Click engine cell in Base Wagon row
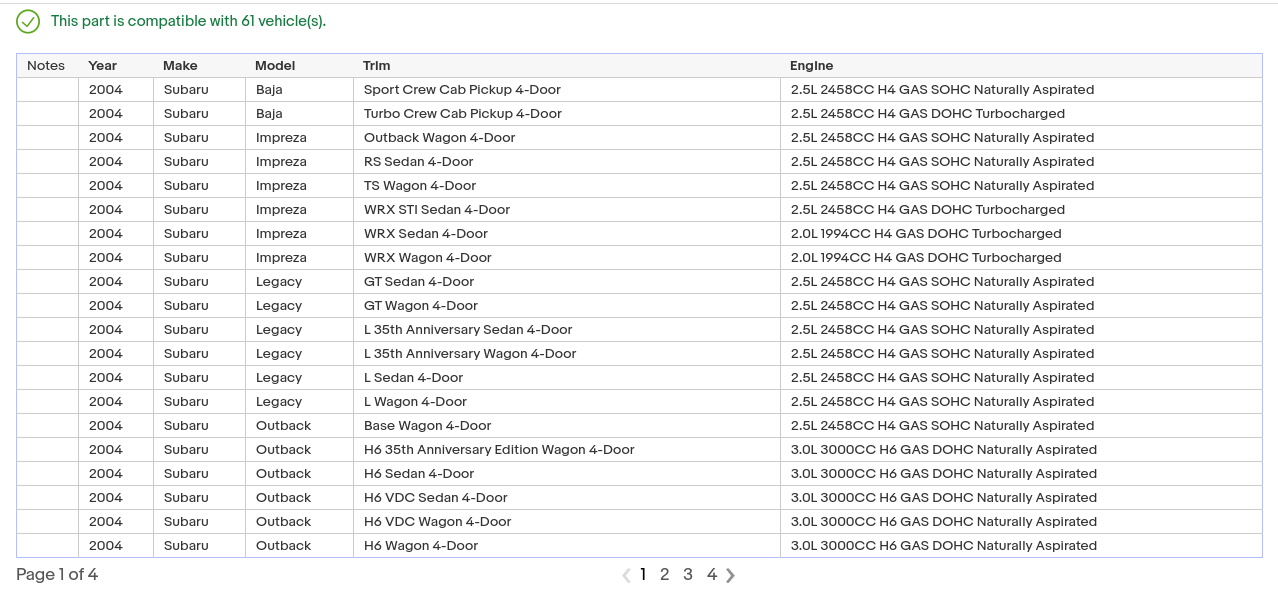The width and height of the screenshot is (1278, 590). coord(1021,426)
